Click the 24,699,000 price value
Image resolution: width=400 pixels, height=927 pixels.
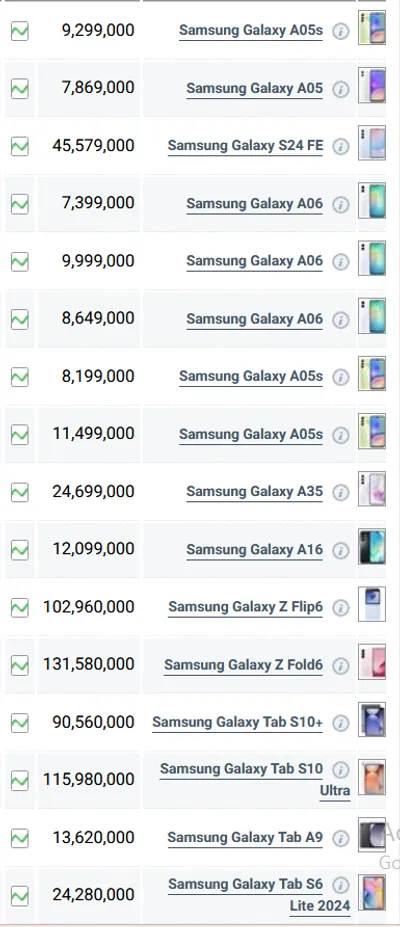click(x=93, y=491)
